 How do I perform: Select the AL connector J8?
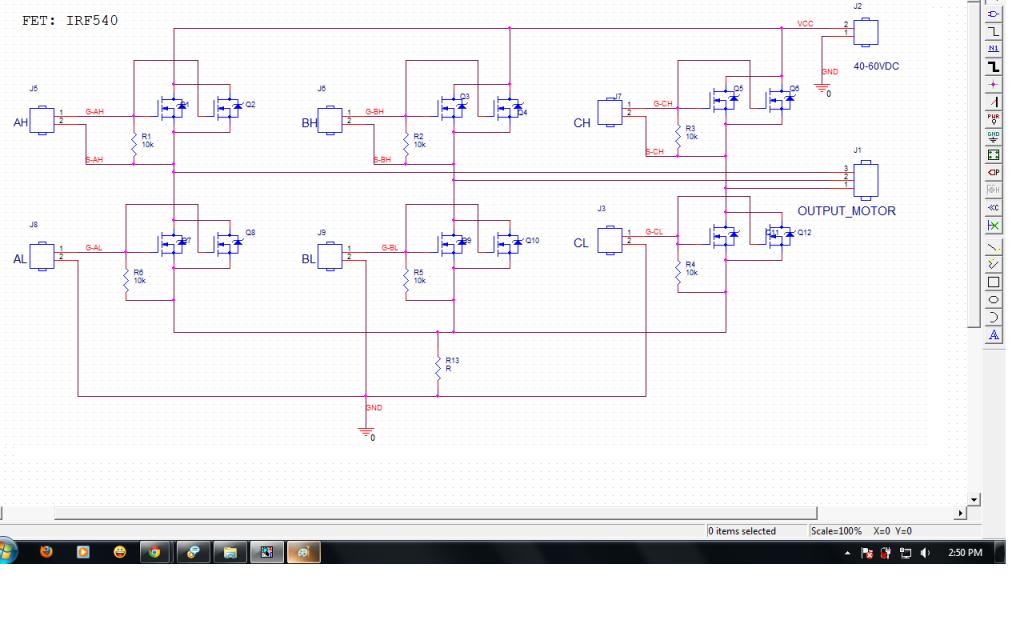tap(42, 255)
